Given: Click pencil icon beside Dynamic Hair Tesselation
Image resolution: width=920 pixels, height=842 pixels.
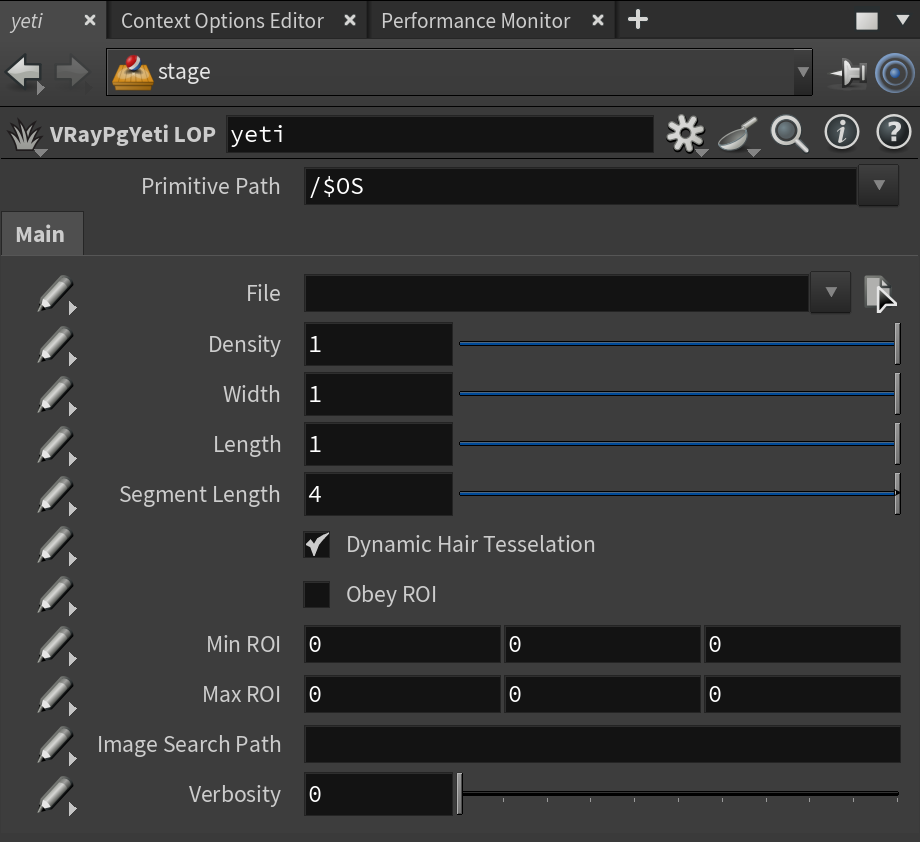Looking at the screenshot, I should (x=56, y=545).
